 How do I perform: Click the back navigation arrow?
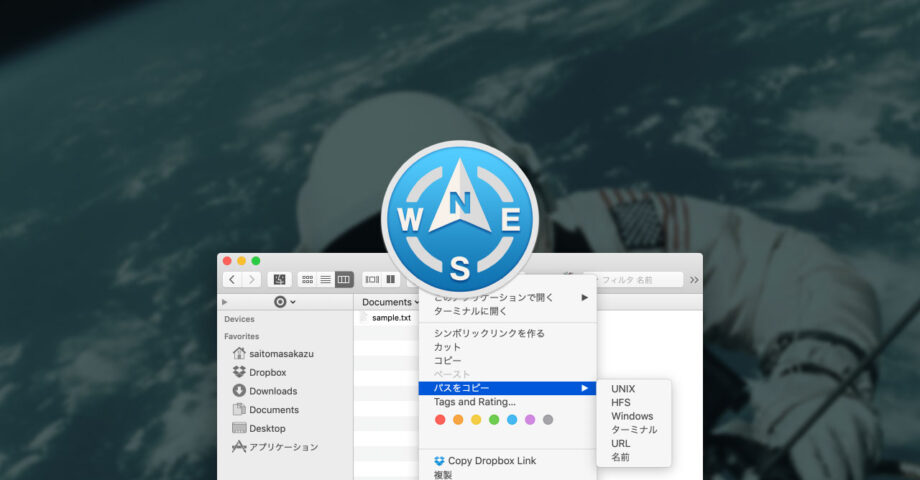point(233,280)
